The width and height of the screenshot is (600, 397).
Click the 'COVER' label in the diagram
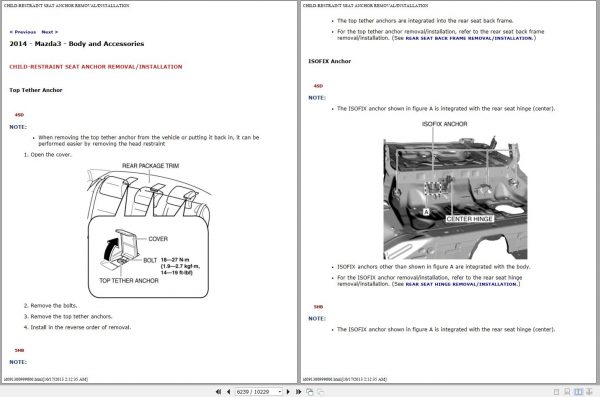(158, 239)
